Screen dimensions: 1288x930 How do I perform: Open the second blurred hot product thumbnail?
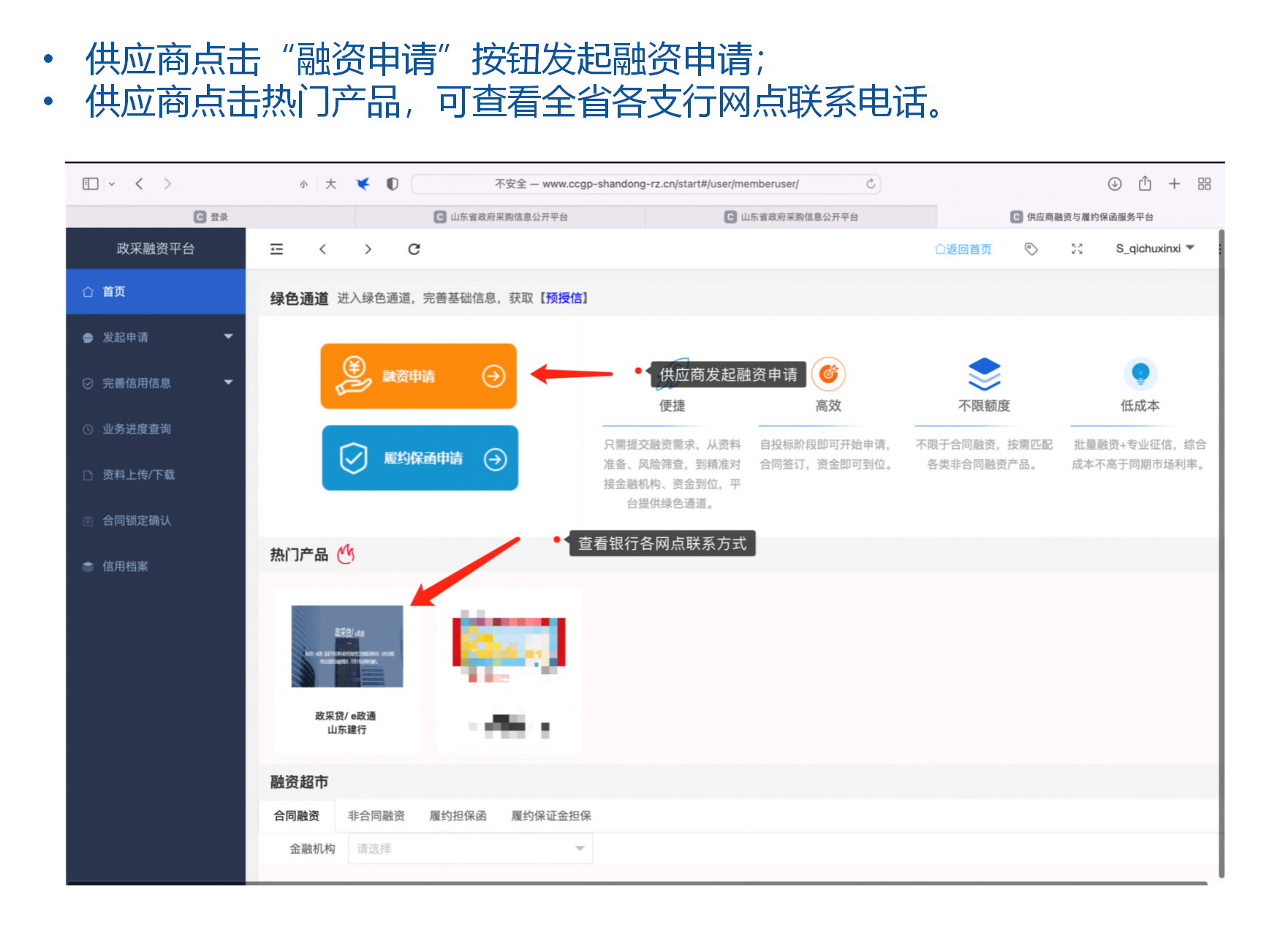(x=509, y=647)
